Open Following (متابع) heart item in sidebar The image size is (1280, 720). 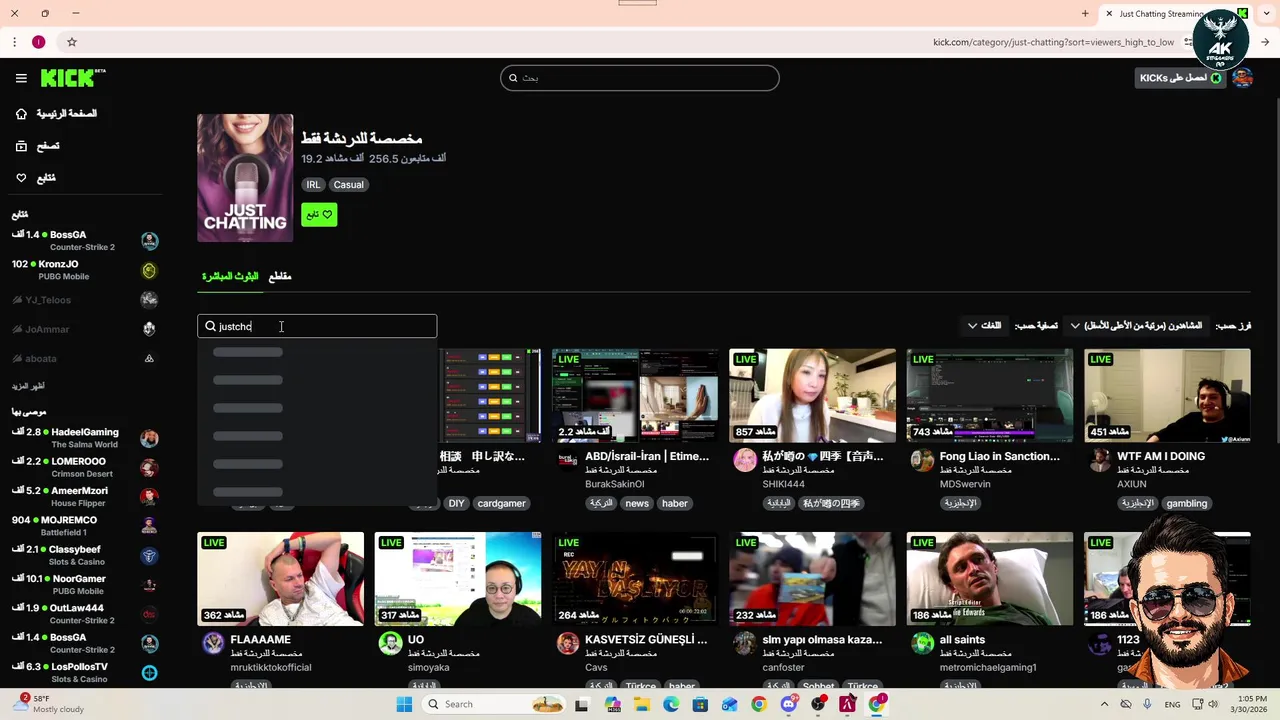[36, 178]
